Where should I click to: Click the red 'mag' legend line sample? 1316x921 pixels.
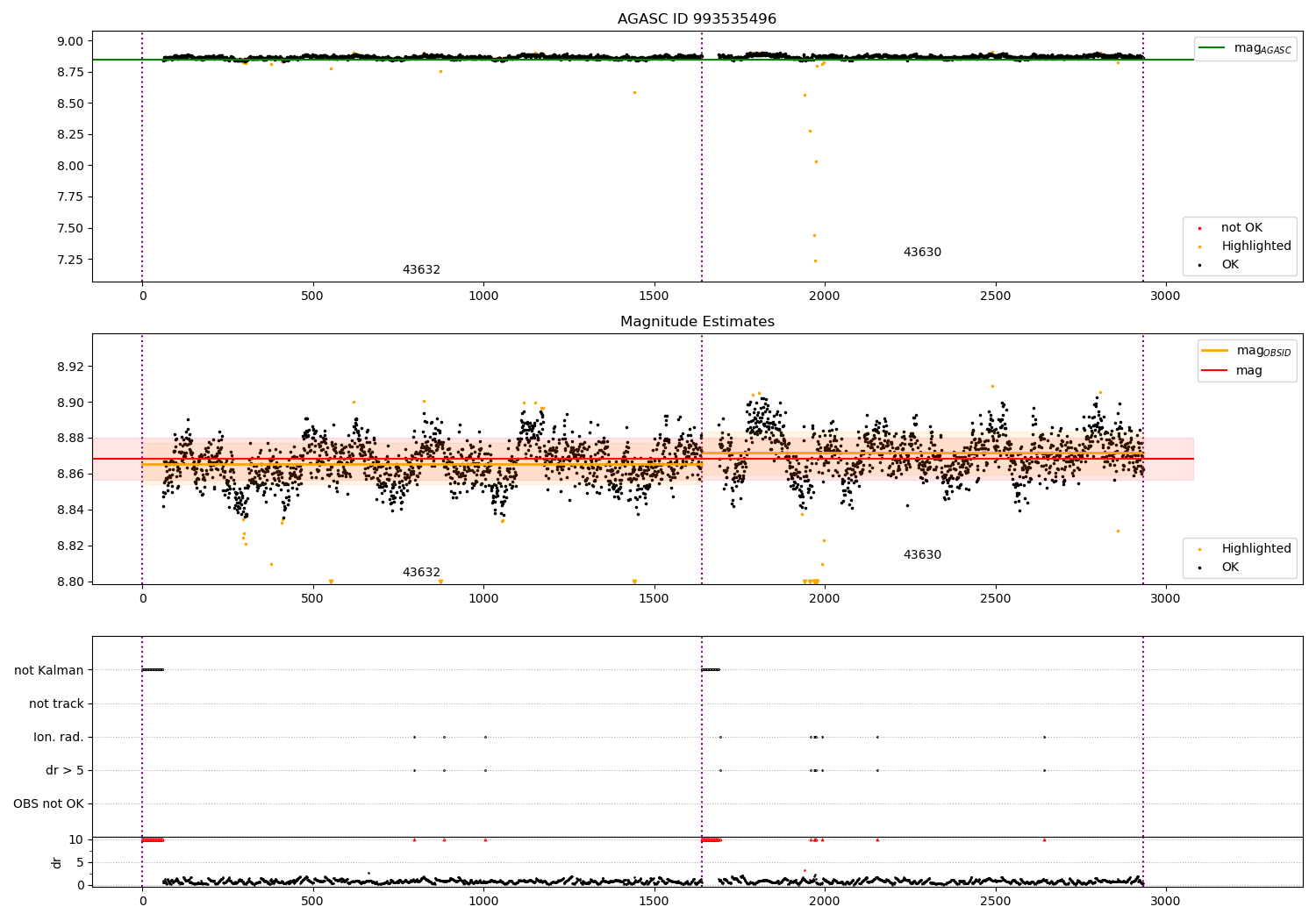1214,370
